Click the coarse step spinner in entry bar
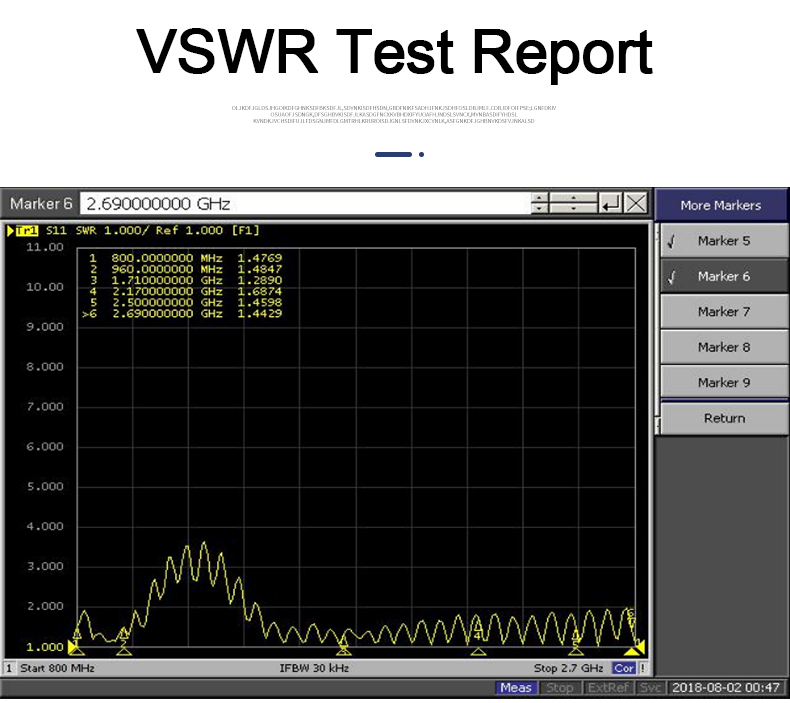790x703 pixels. (x=574, y=204)
